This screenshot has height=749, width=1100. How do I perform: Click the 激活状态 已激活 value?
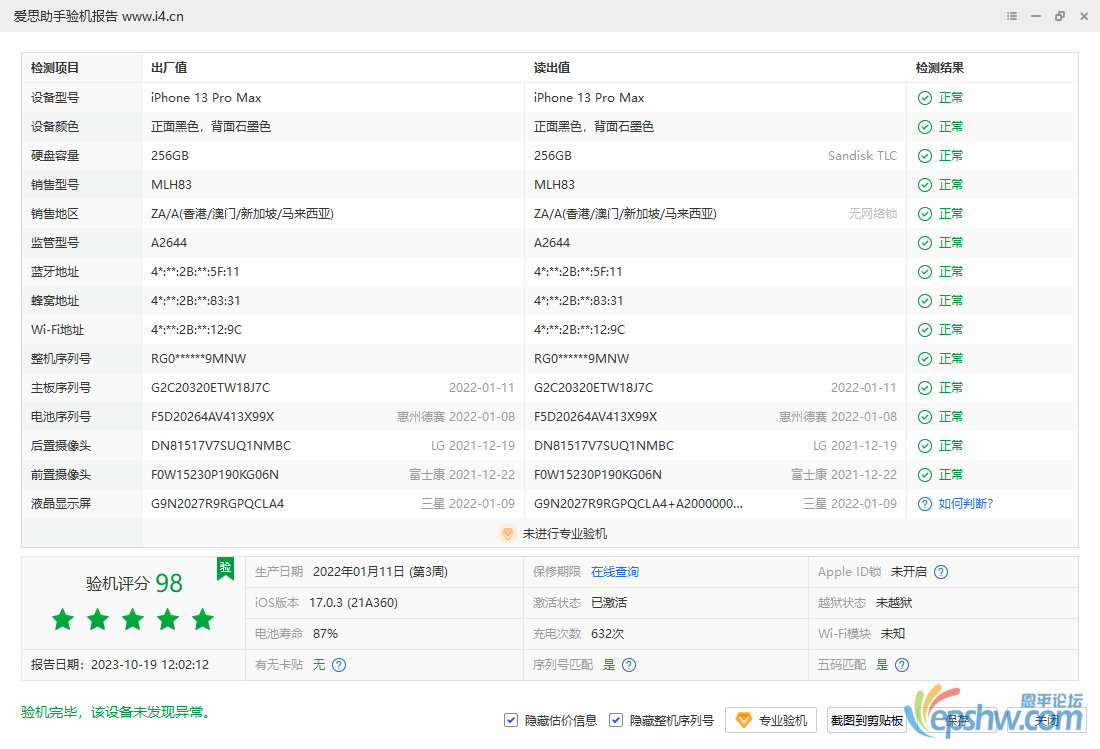(x=609, y=602)
